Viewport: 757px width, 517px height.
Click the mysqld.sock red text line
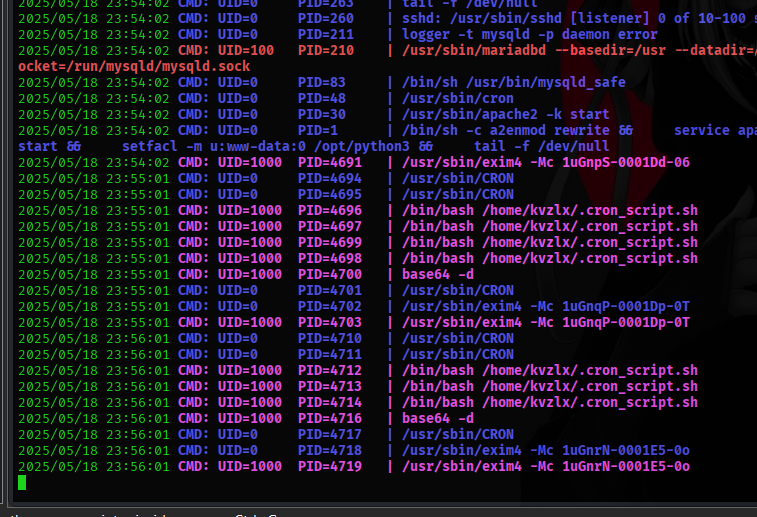134,66
